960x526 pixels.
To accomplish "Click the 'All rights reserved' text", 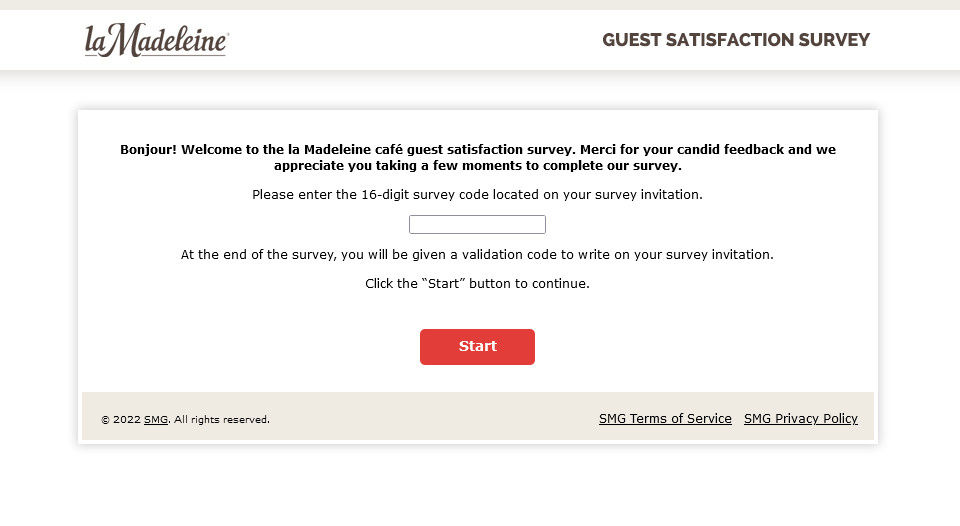I will coord(221,420).
